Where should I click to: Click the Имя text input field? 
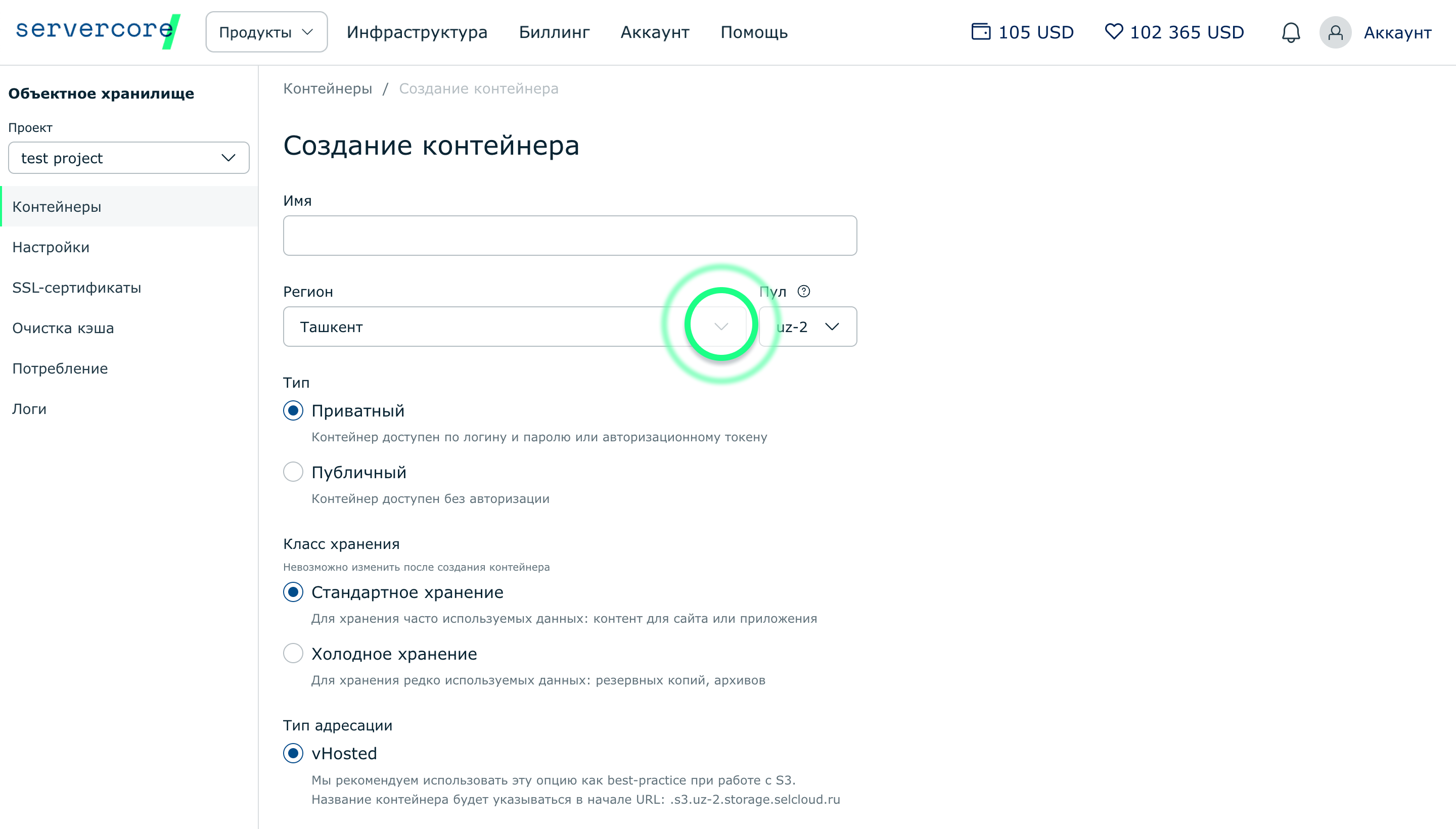tap(569, 236)
